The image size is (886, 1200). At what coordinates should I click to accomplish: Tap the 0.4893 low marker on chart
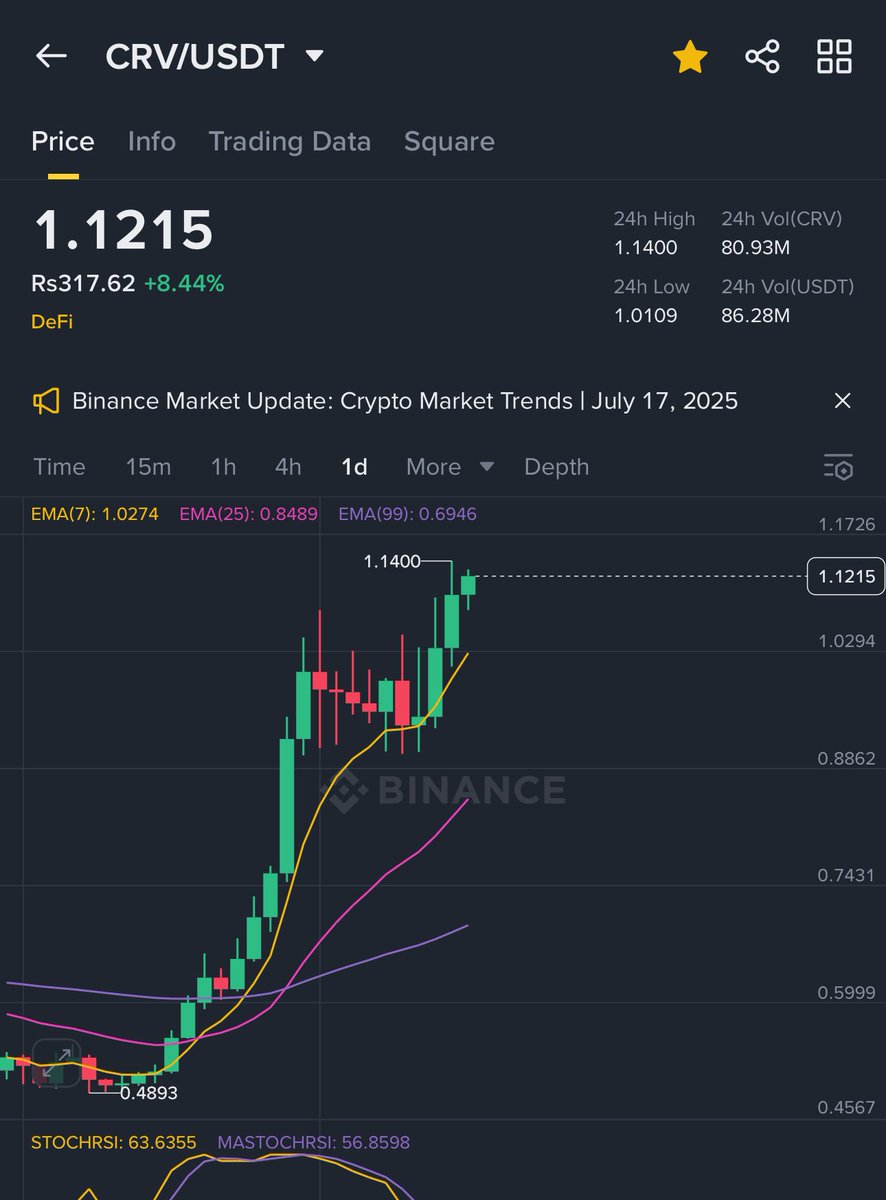[x=148, y=1093]
